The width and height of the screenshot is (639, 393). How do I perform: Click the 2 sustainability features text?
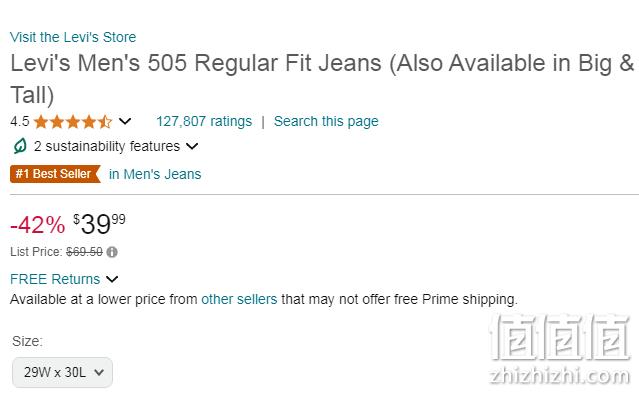point(107,146)
